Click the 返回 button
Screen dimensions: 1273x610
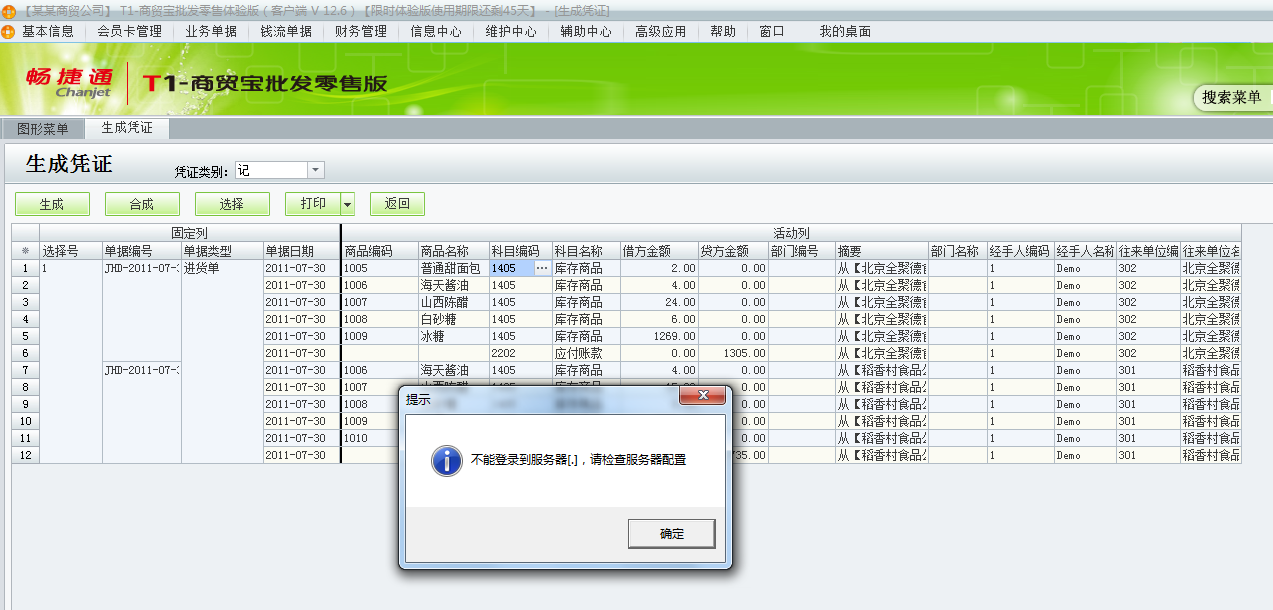[397, 204]
